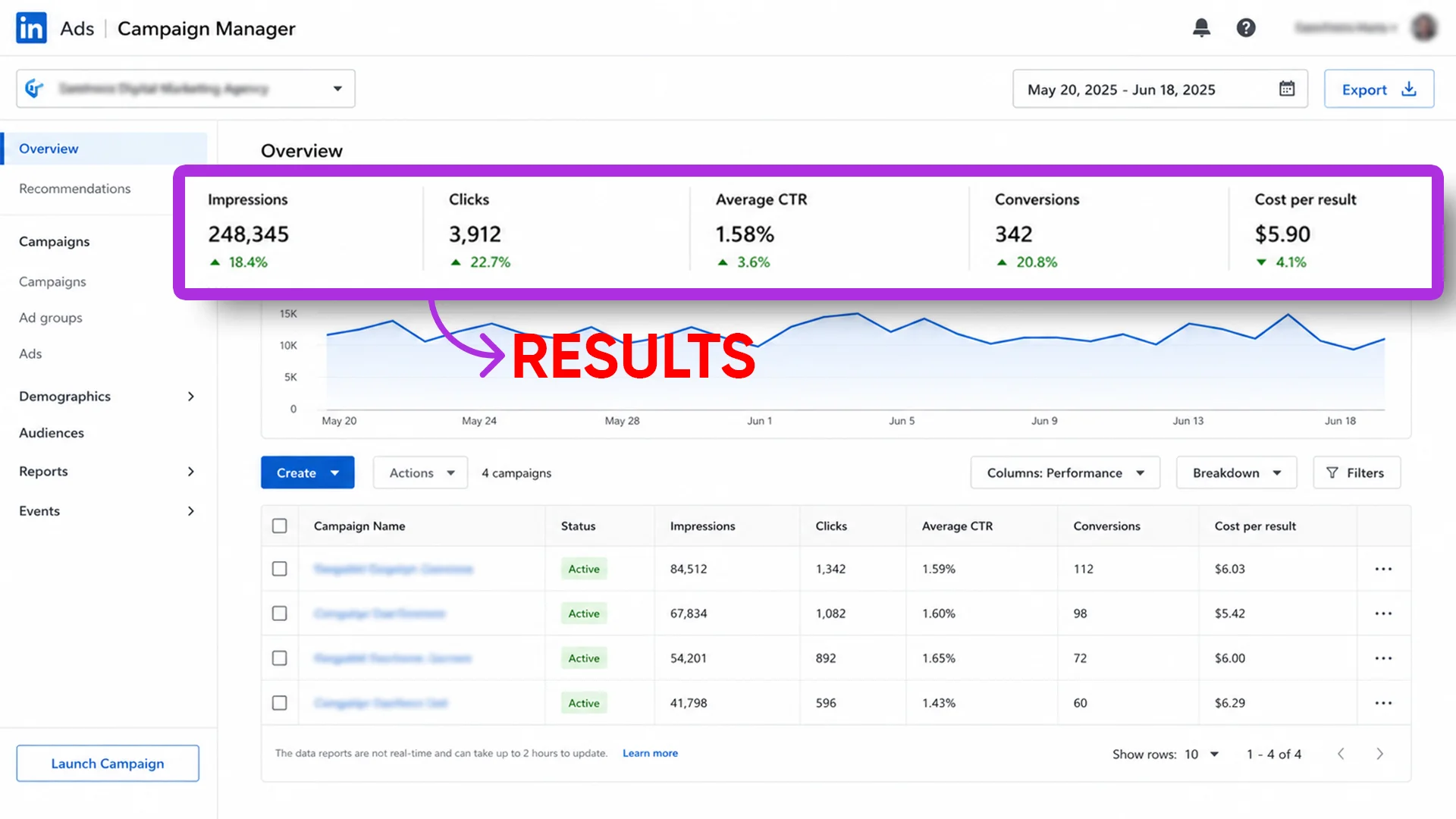The width and height of the screenshot is (1456, 819).
Task: Open Audiences in the sidebar
Action: (52, 433)
